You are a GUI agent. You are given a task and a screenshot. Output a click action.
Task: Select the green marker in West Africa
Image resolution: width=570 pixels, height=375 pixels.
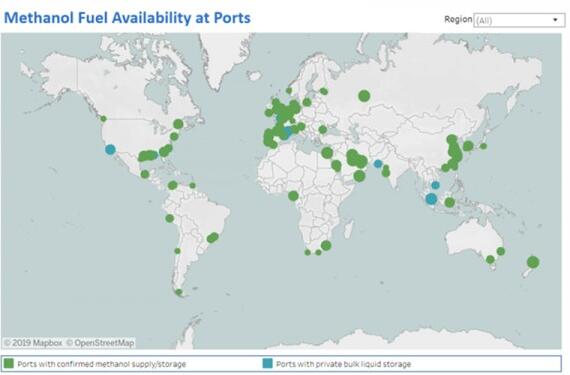293,196
